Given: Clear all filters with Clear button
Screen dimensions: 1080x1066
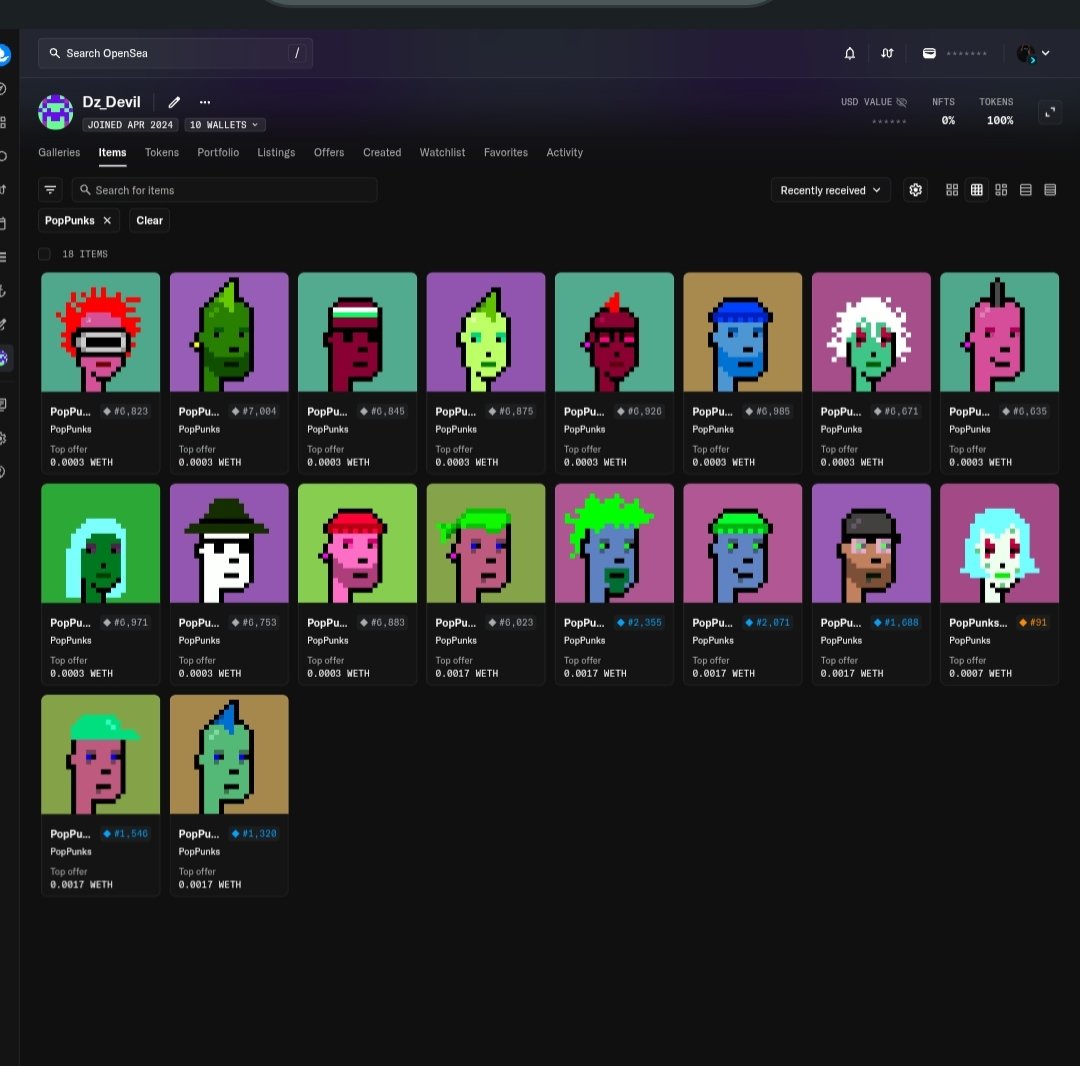Looking at the screenshot, I should (149, 220).
